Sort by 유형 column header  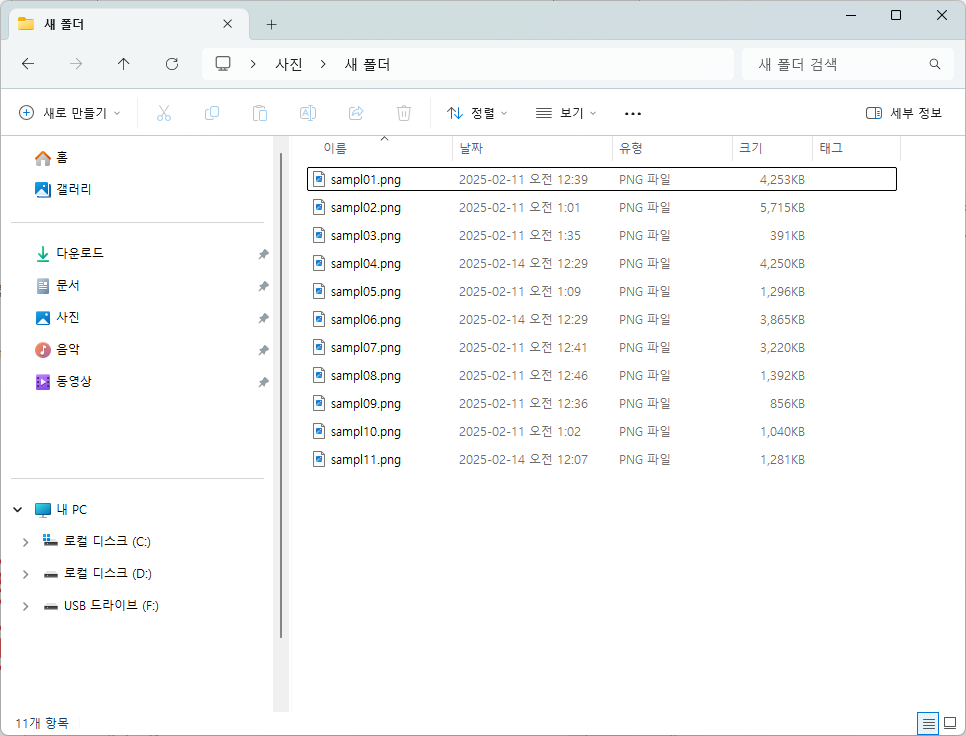[x=631, y=148]
